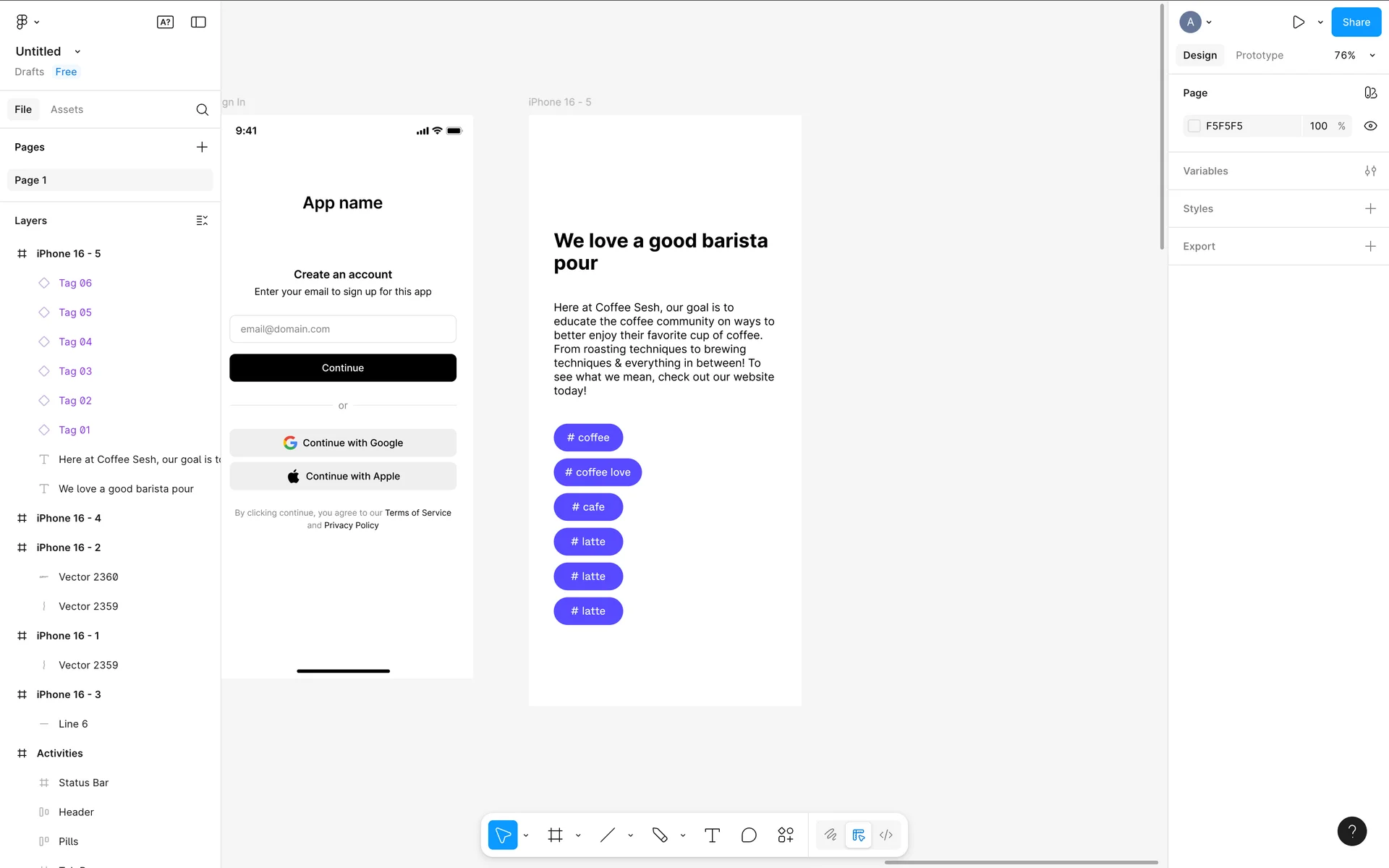
Task: Click the F5F5F5 page color swatch
Action: [x=1194, y=126]
